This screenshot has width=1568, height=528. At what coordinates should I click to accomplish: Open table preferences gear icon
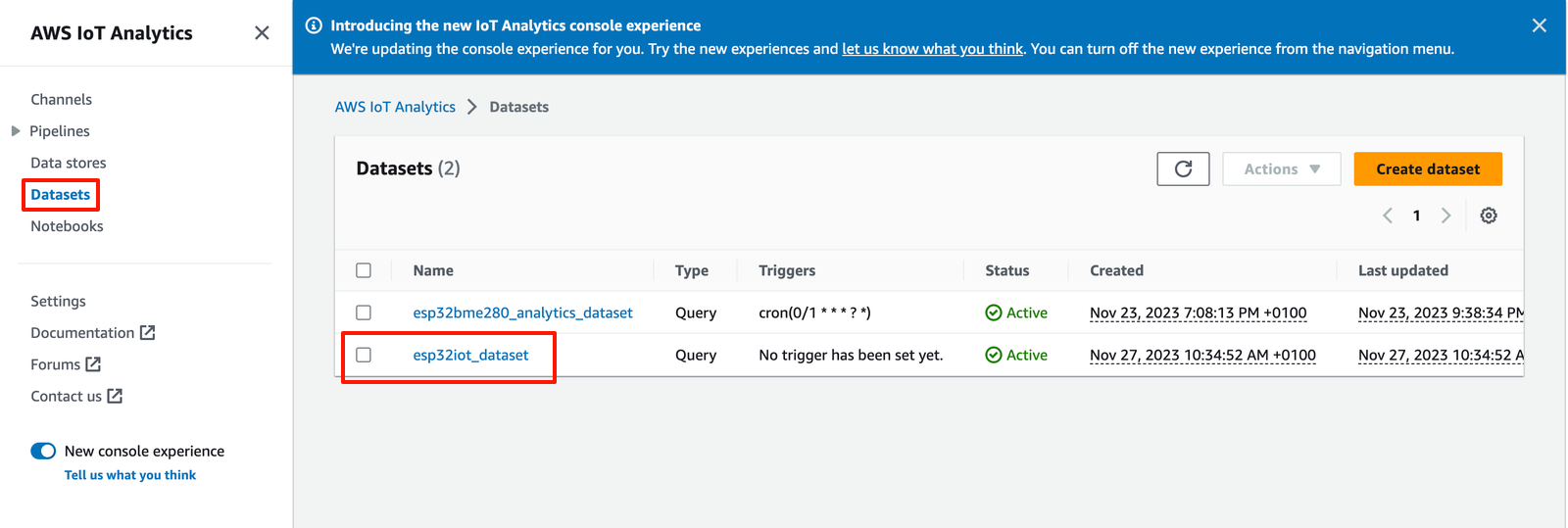1488,216
